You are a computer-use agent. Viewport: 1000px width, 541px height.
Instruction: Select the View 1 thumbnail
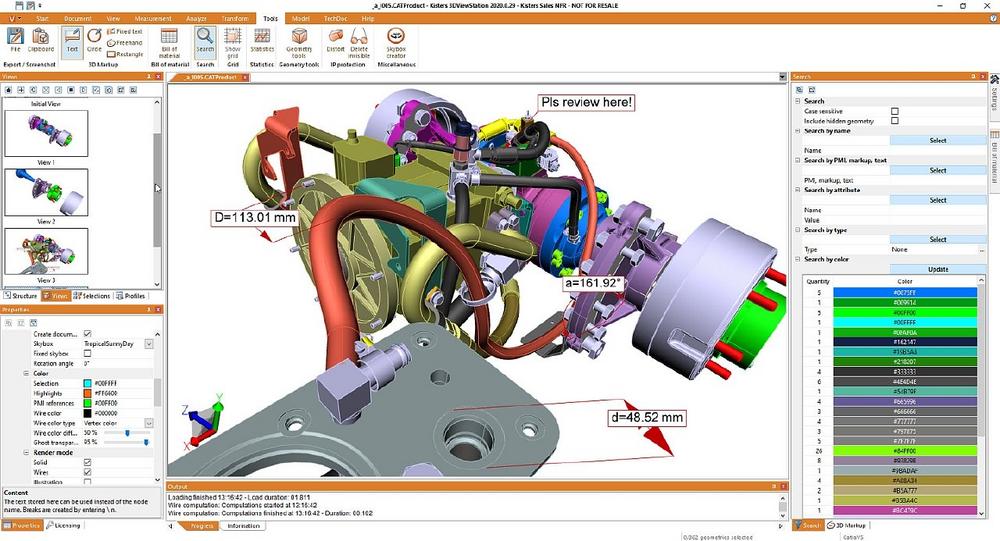(46, 133)
